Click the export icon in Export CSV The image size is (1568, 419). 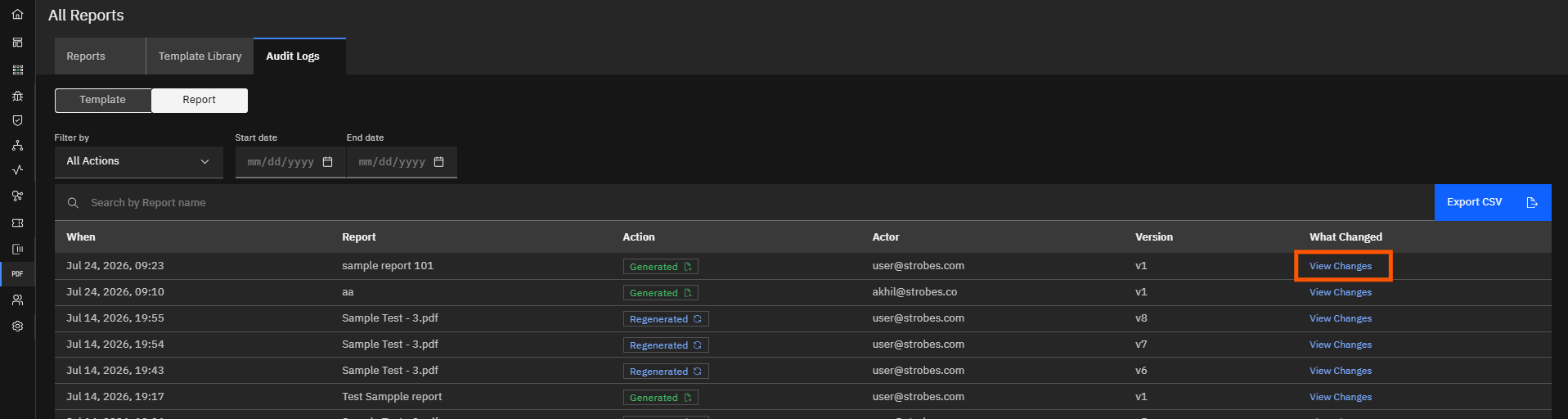1532,202
